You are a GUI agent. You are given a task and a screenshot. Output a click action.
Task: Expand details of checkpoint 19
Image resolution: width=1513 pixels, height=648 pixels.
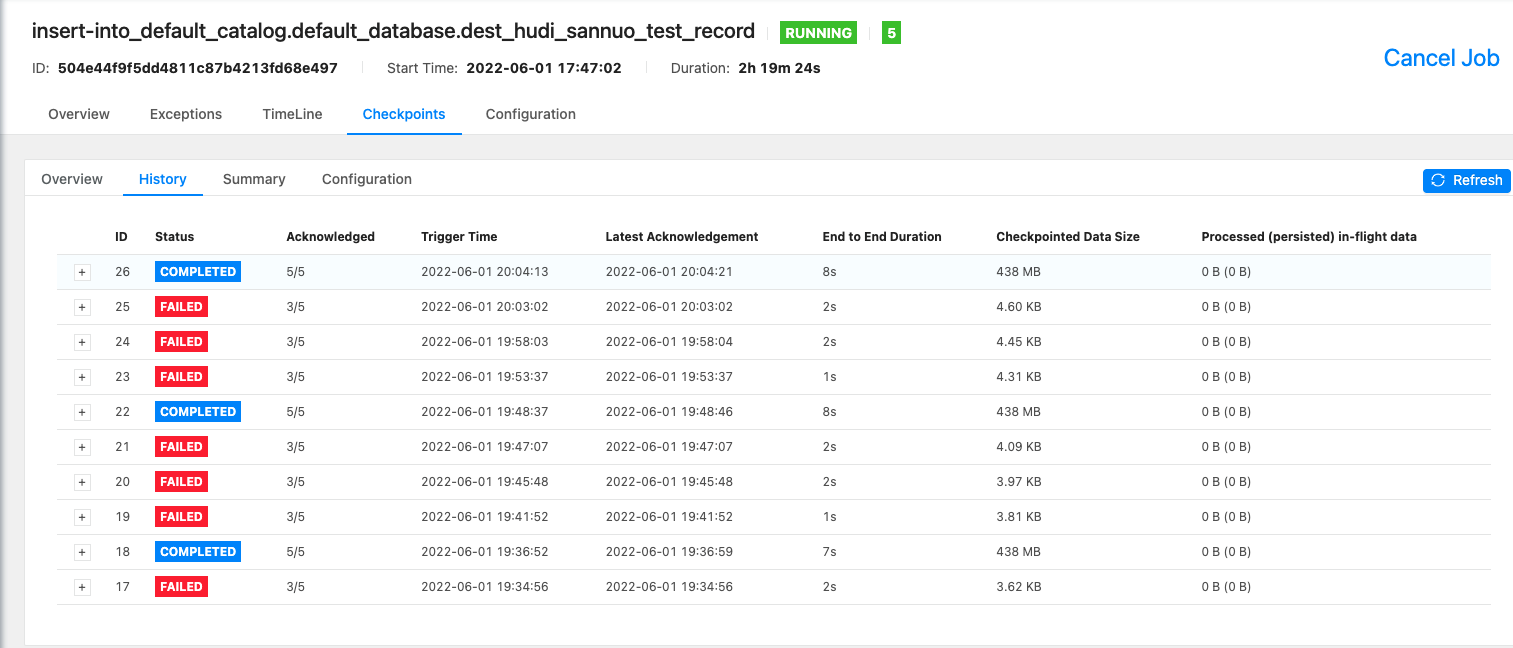tap(82, 517)
